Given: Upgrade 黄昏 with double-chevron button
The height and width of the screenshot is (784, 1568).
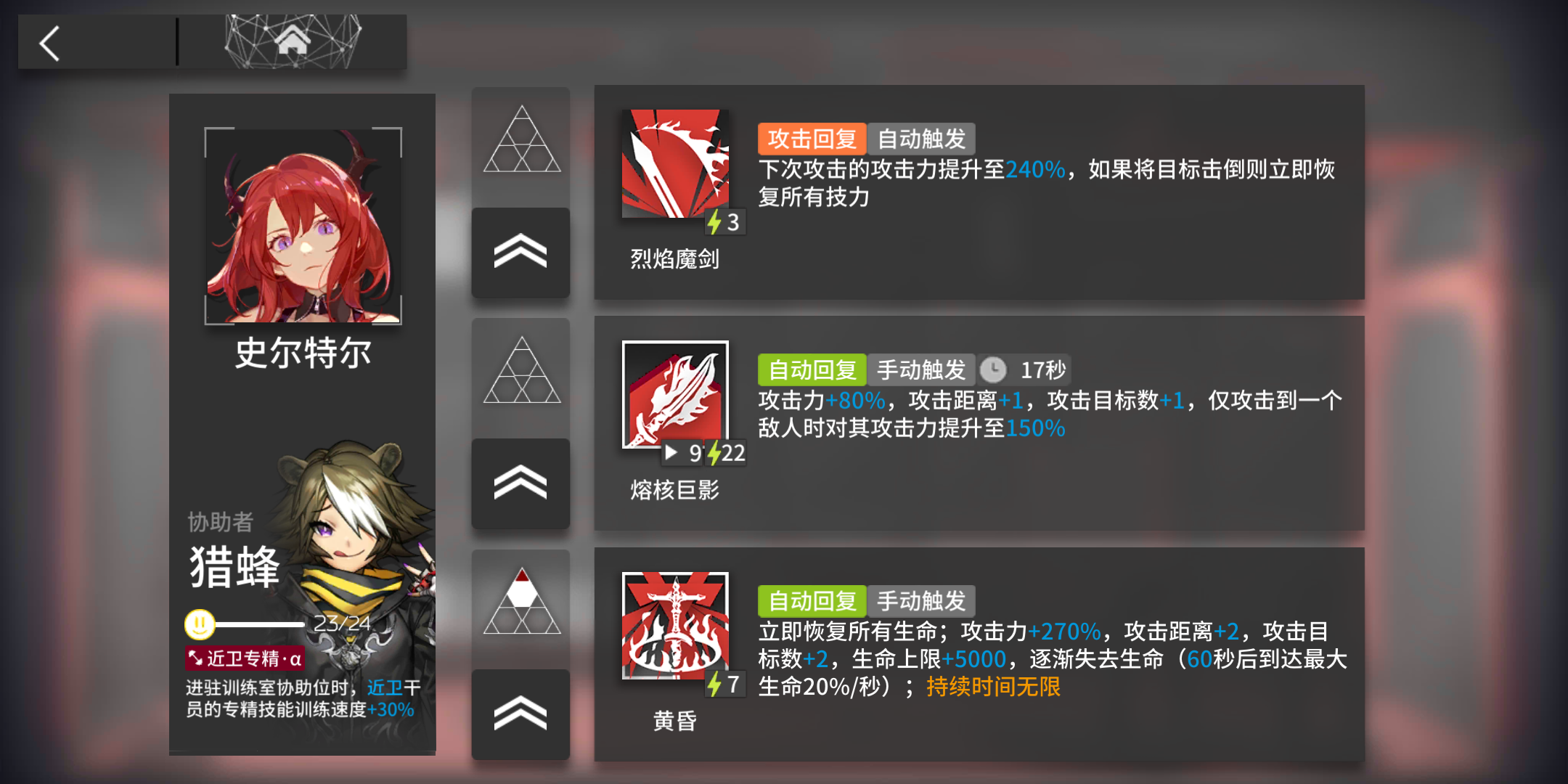Looking at the screenshot, I should [520, 714].
